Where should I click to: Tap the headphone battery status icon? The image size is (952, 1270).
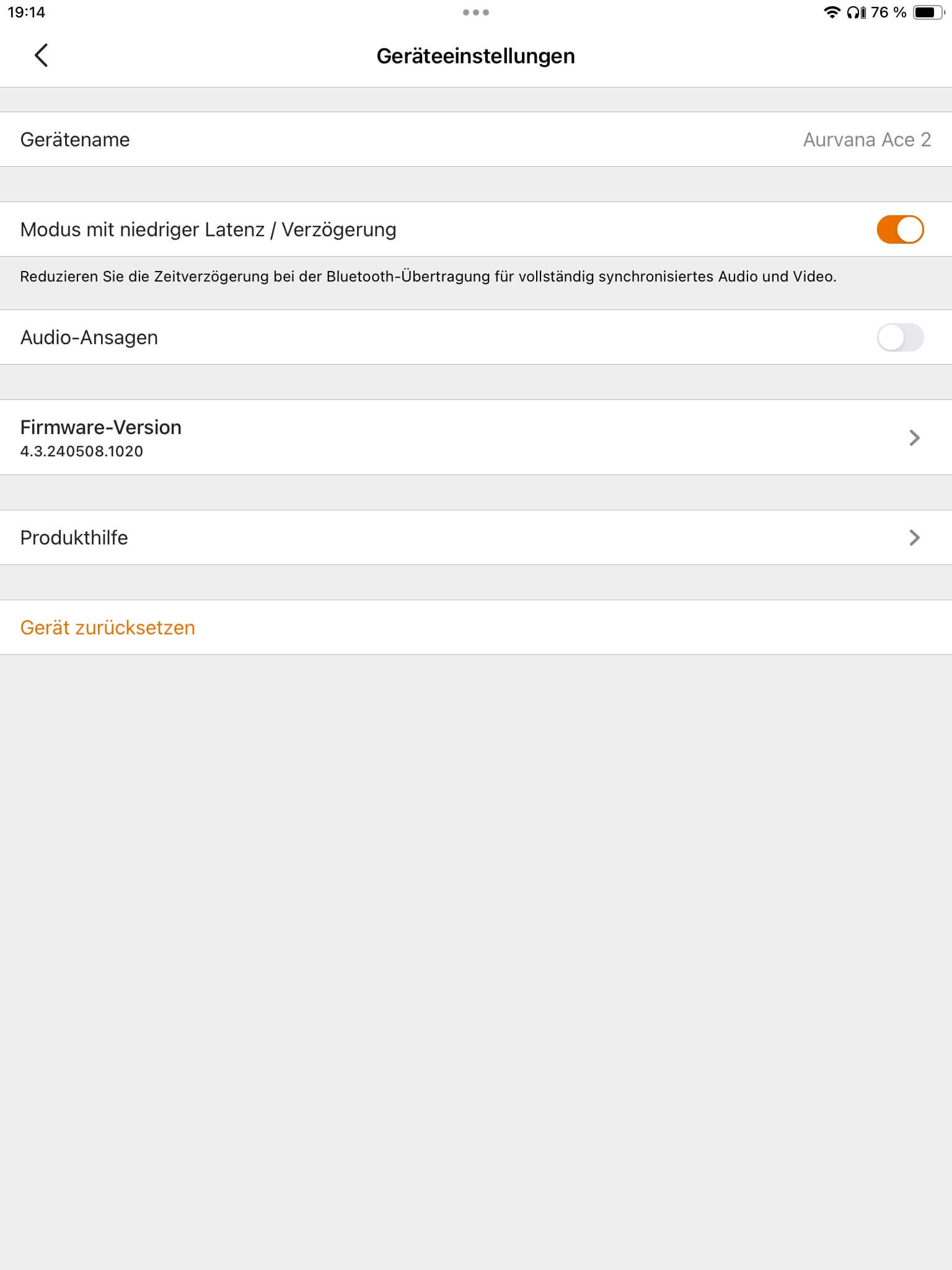click(x=856, y=12)
